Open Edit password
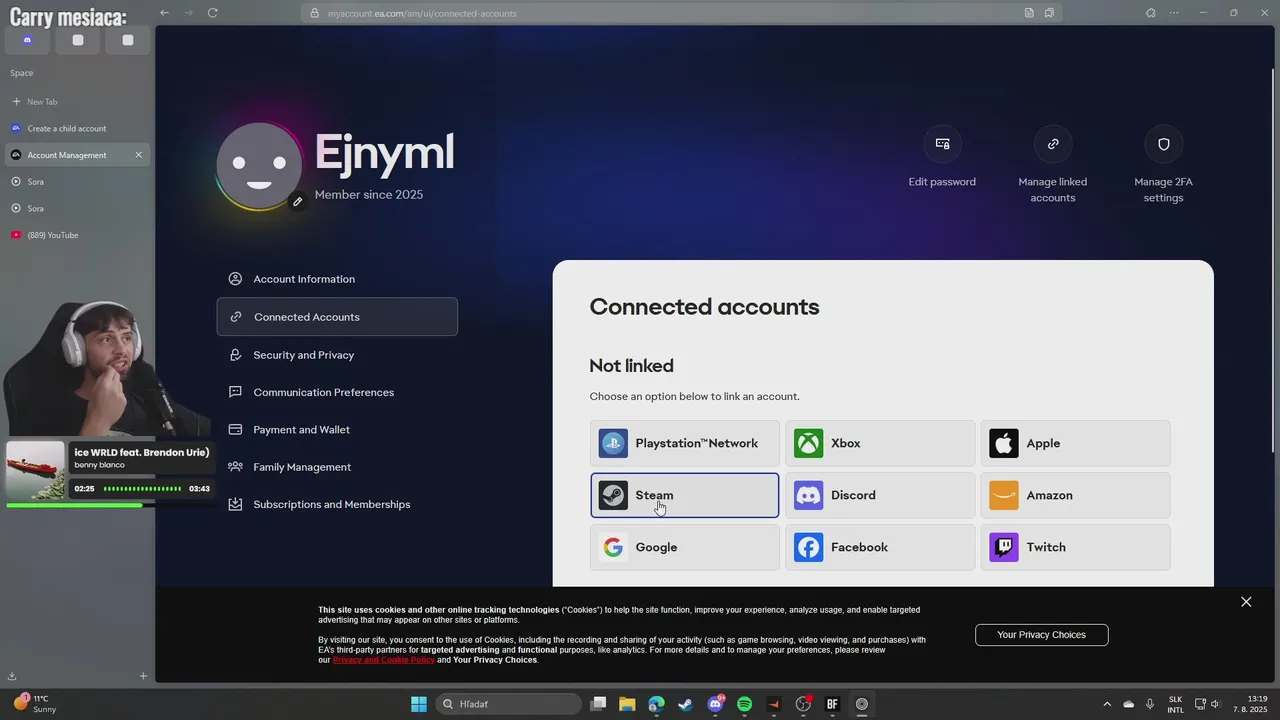The height and width of the screenshot is (720, 1280). tap(942, 158)
